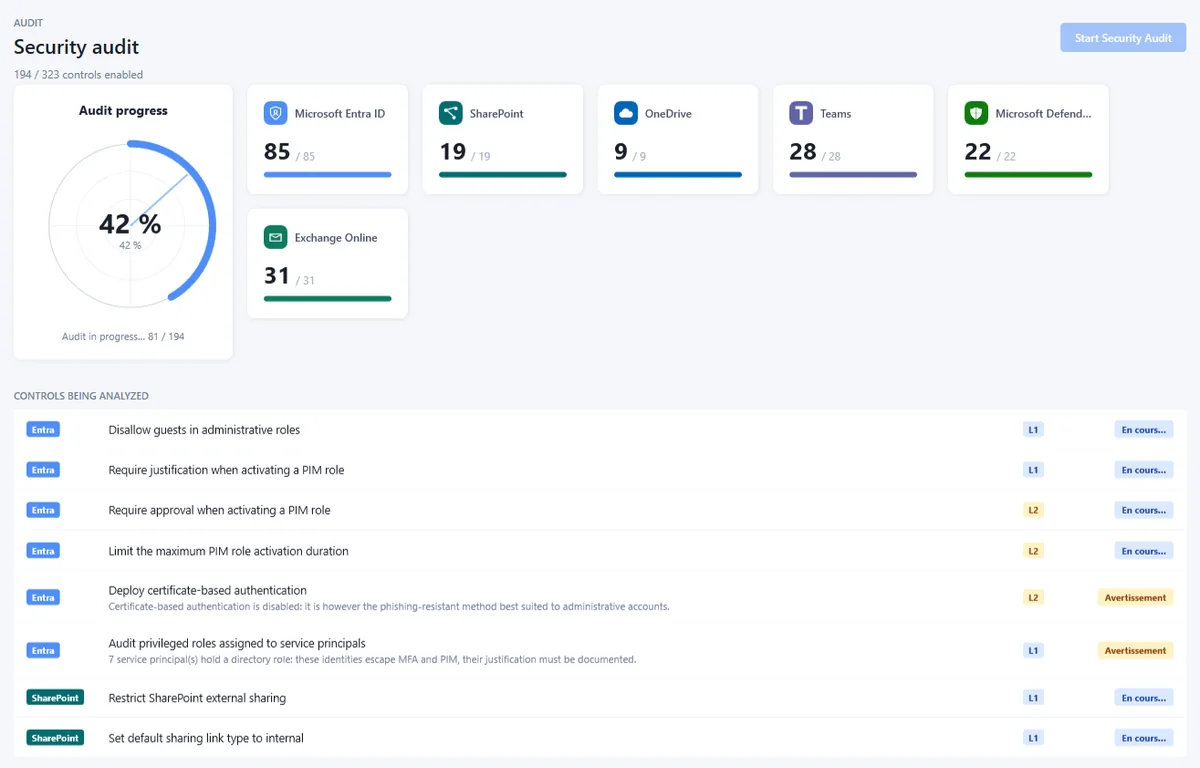Click the 'Security audit' page title

point(76,47)
